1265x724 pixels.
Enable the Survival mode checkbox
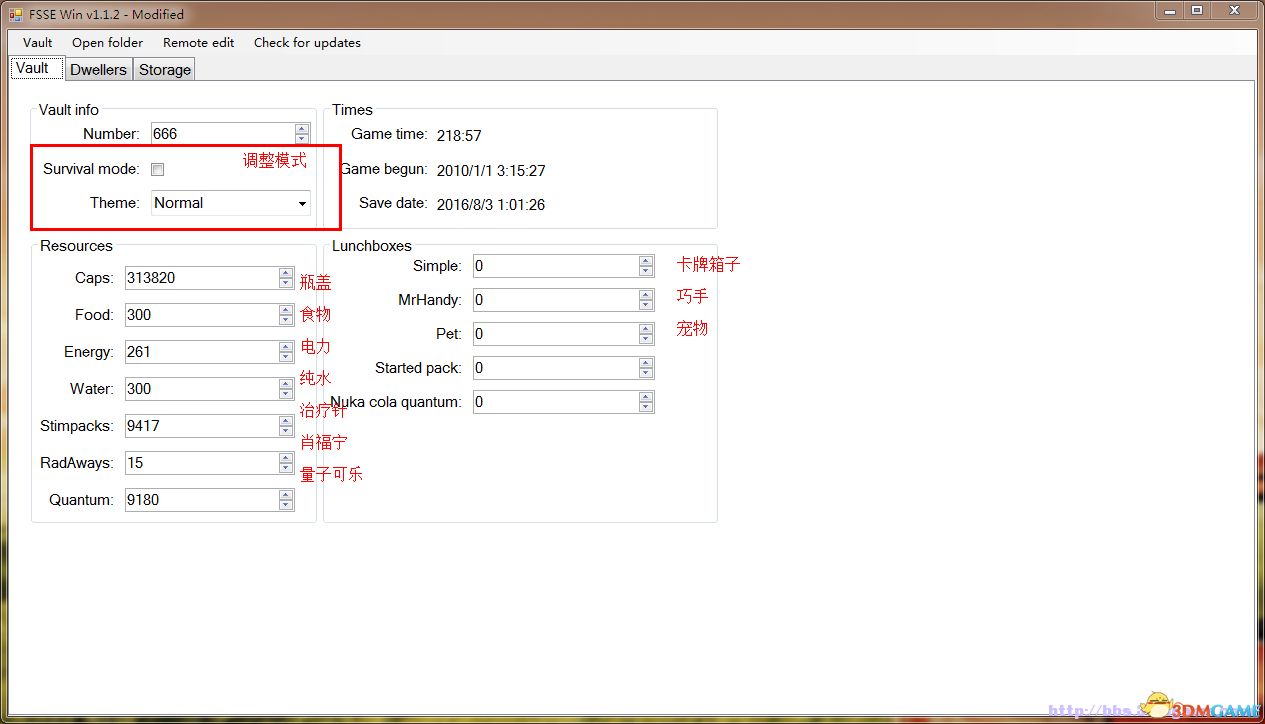[157, 170]
